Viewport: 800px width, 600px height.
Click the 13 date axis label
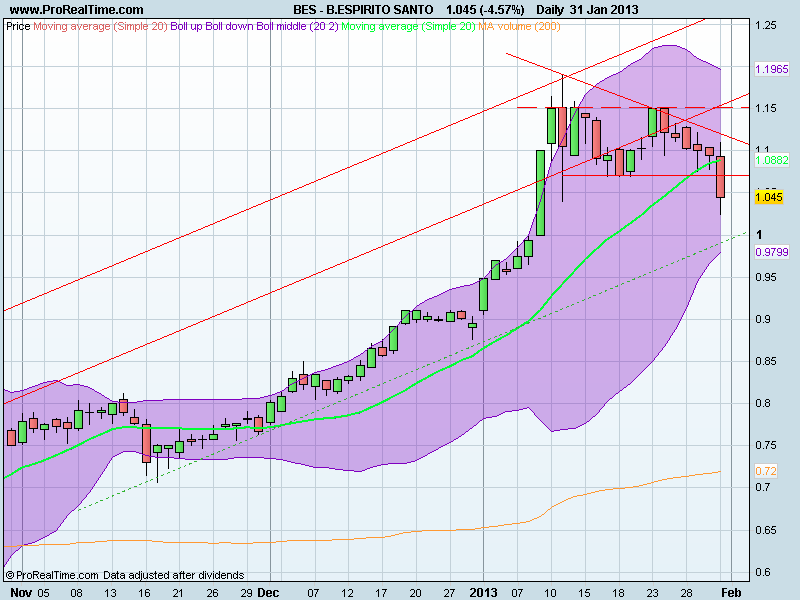click(110, 592)
